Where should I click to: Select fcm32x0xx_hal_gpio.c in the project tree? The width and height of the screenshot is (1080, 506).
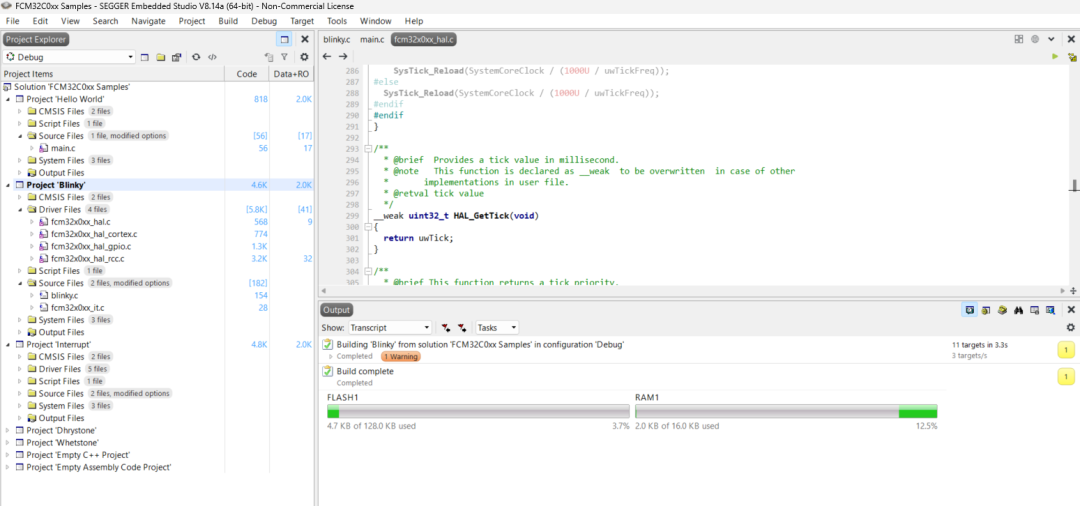tap(91, 246)
